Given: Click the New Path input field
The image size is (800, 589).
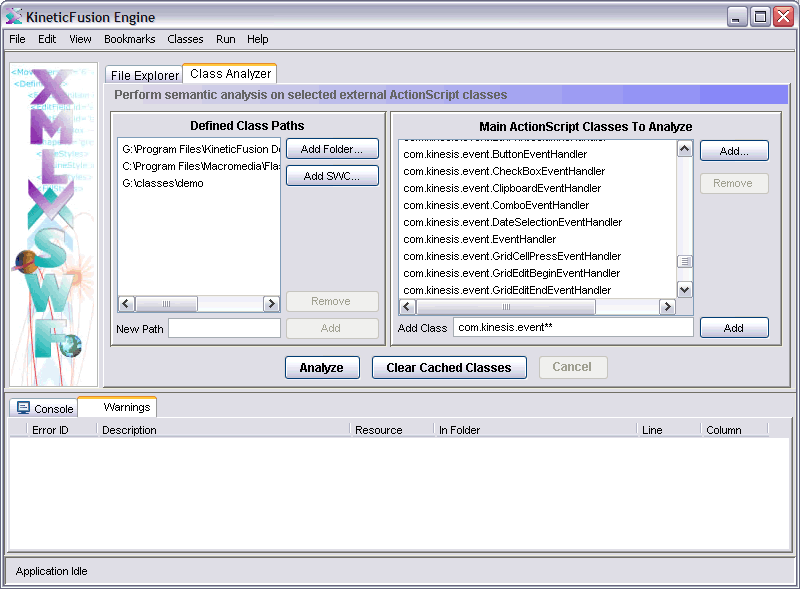Looking at the screenshot, I should point(224,328).
